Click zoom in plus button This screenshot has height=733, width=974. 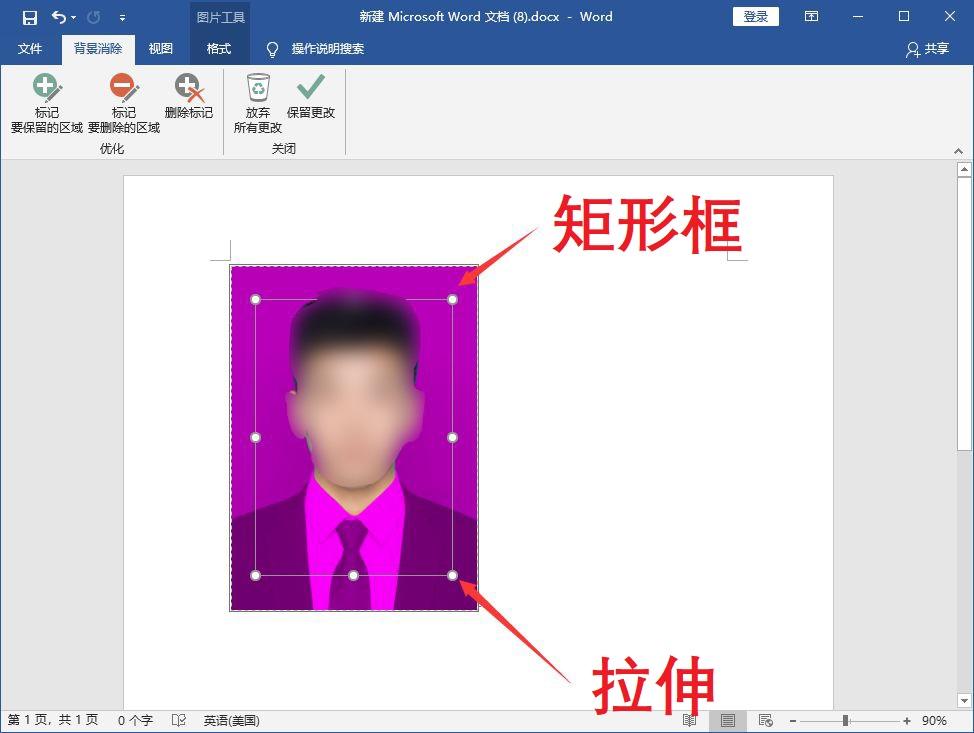(x=907, y=721)
